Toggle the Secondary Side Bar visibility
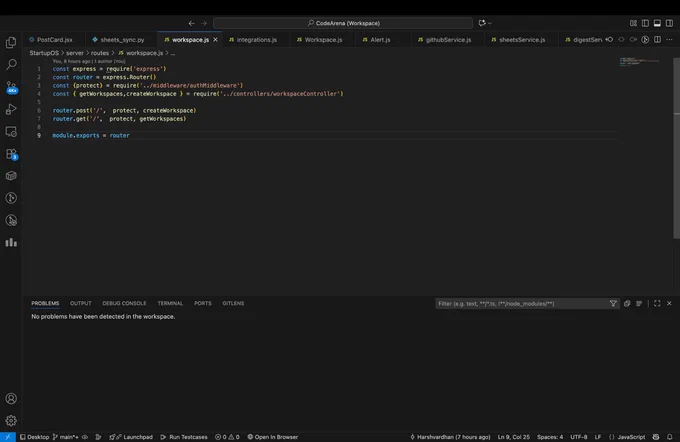The height and width of the screenshot is (442, 680). point(670,23)
